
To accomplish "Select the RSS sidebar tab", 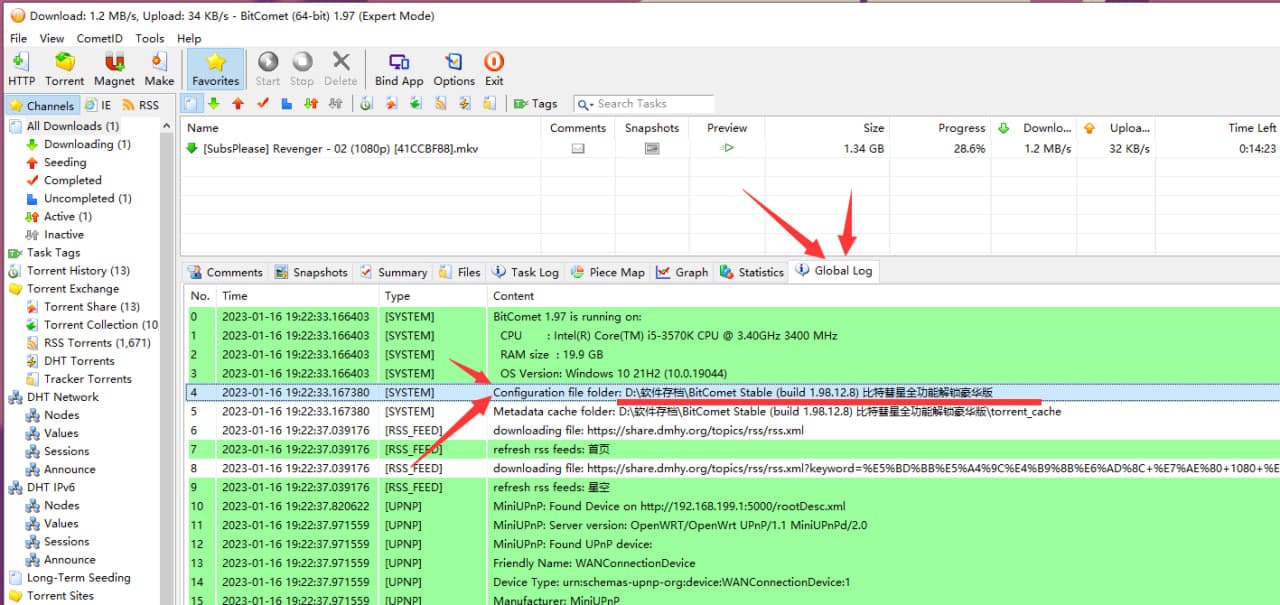I will (140, 105).
